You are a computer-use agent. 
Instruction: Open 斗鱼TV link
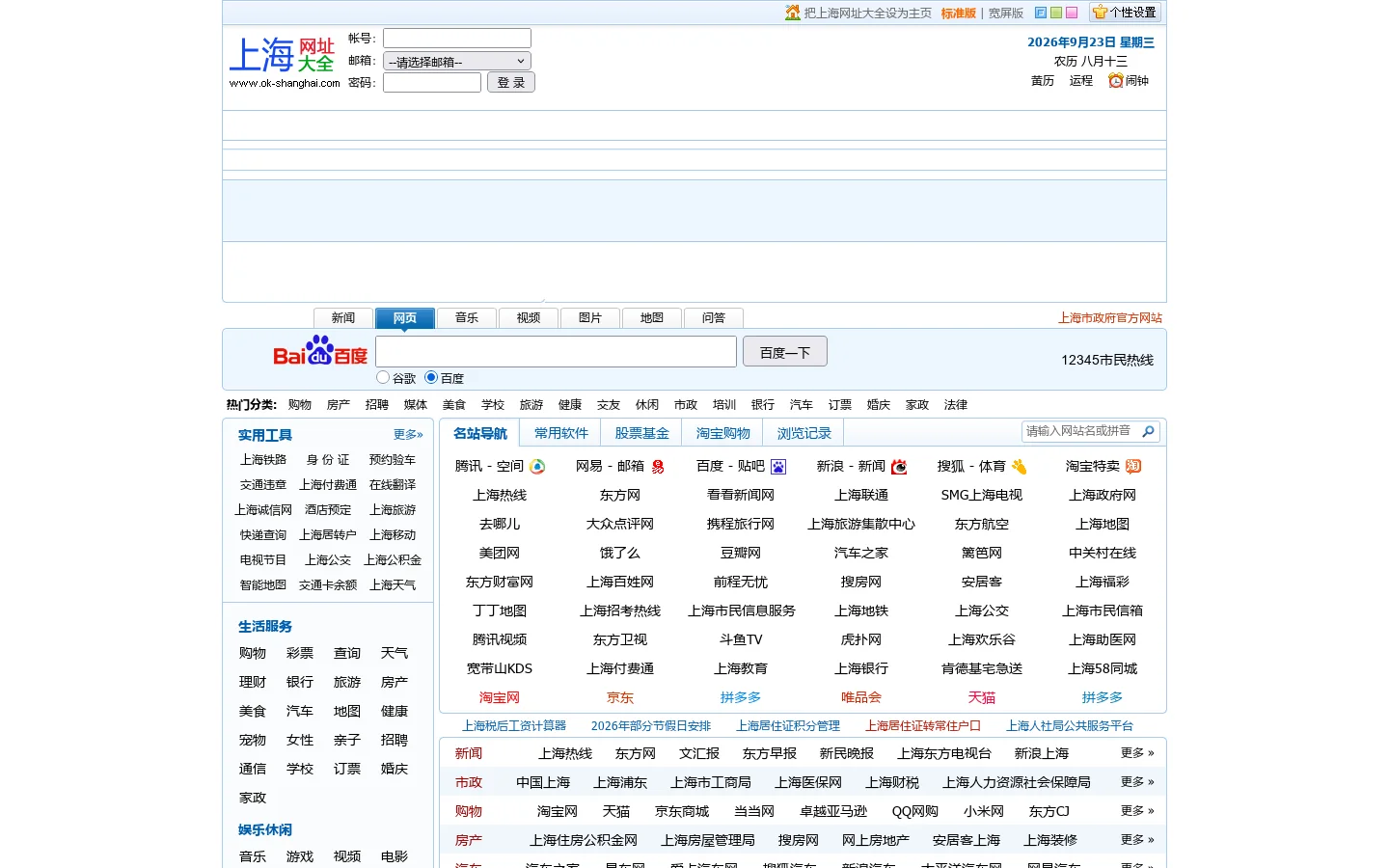741,640
